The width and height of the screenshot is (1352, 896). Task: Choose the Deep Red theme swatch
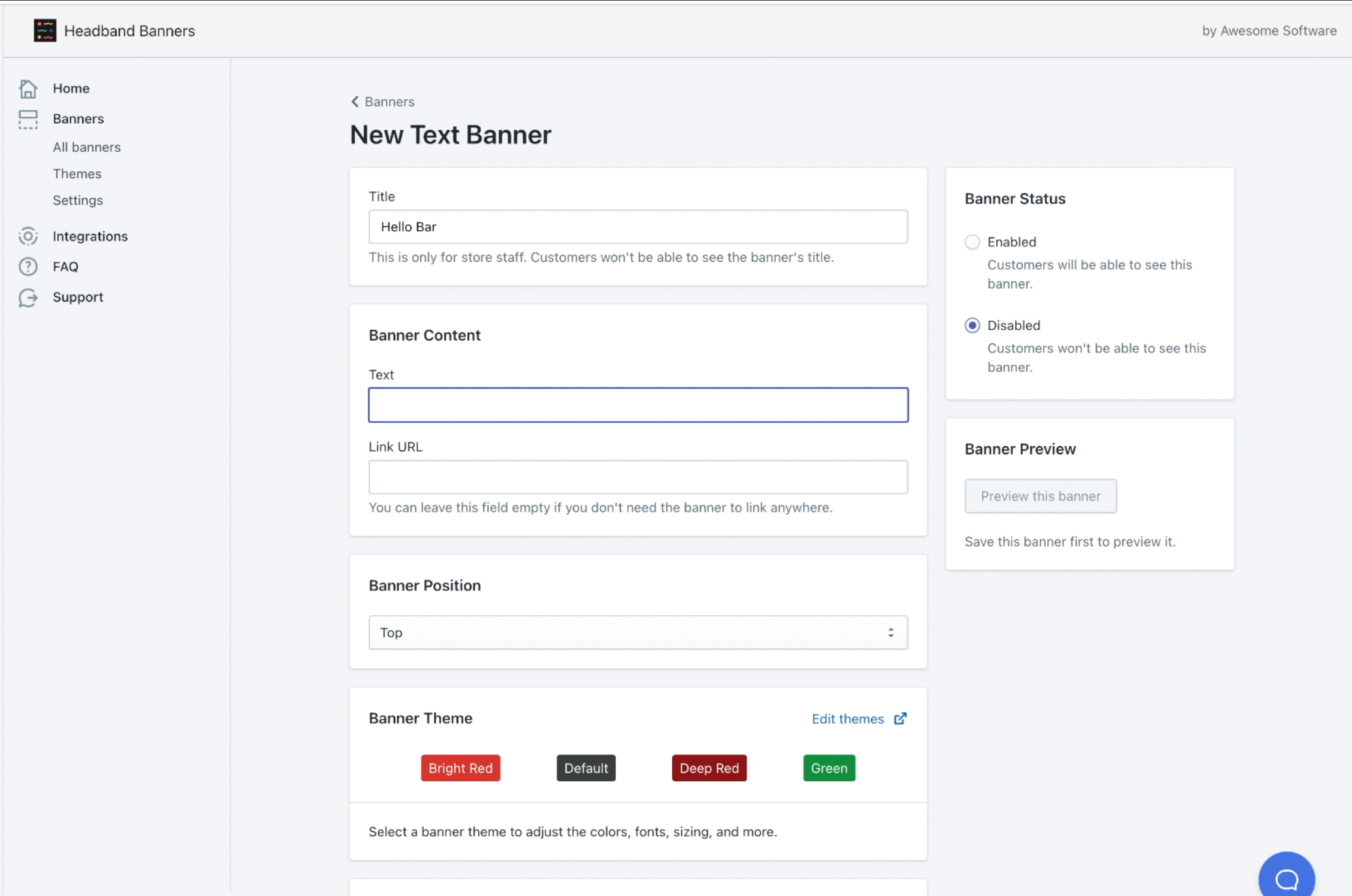709,768
